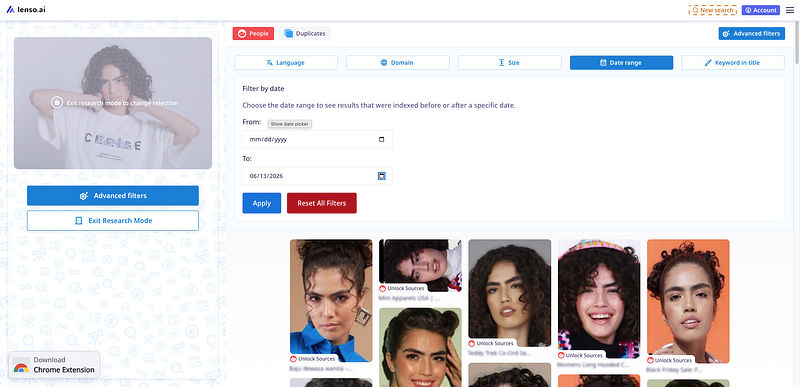Unlock Sources on Black Friday Sale result
800x387 pixels.
pyautogui.click(x=670, y=360)
